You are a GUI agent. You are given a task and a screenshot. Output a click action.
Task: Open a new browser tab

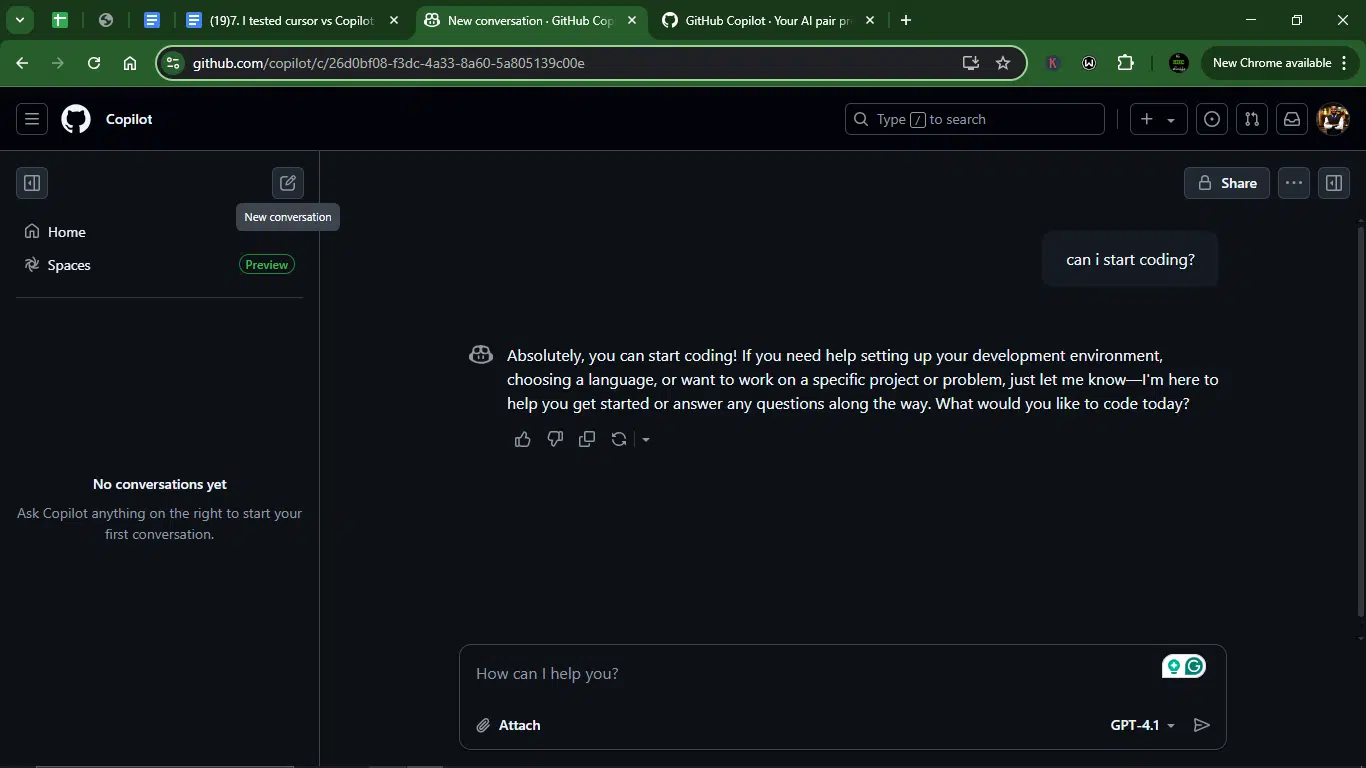tap(906, 20)
